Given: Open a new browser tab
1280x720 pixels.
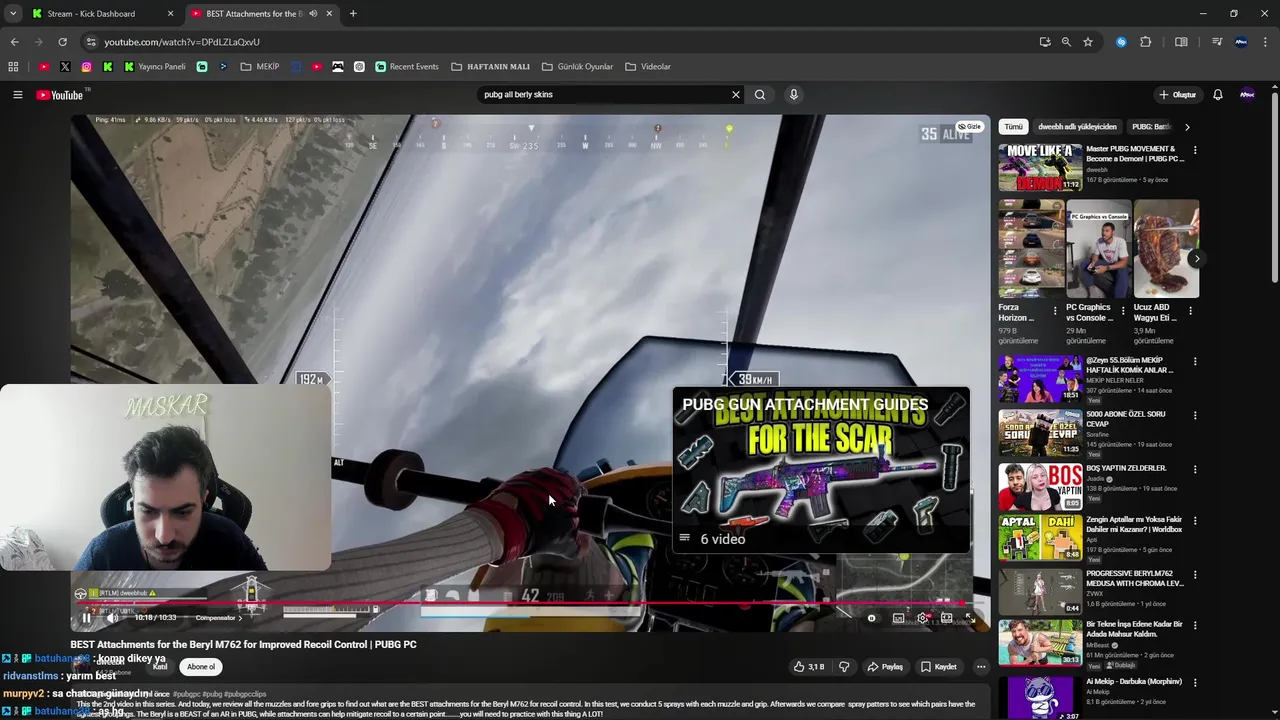Looking at the screenshot, I should click(x=353, y=14).
